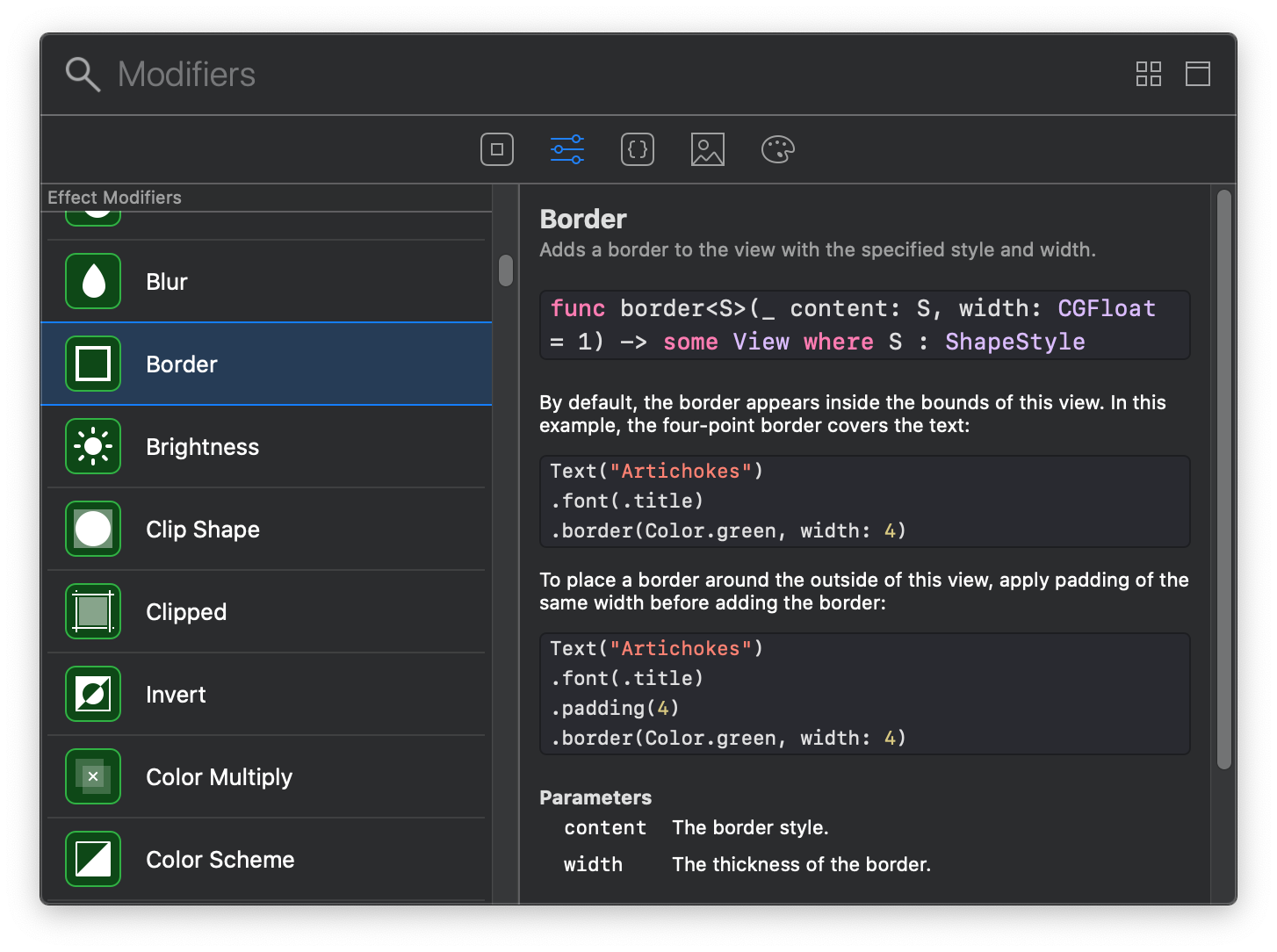The height and width of the screenshot is (952, 1277).
Task: Choose the Brightness modifier sun icon
Action: point(93,446)
